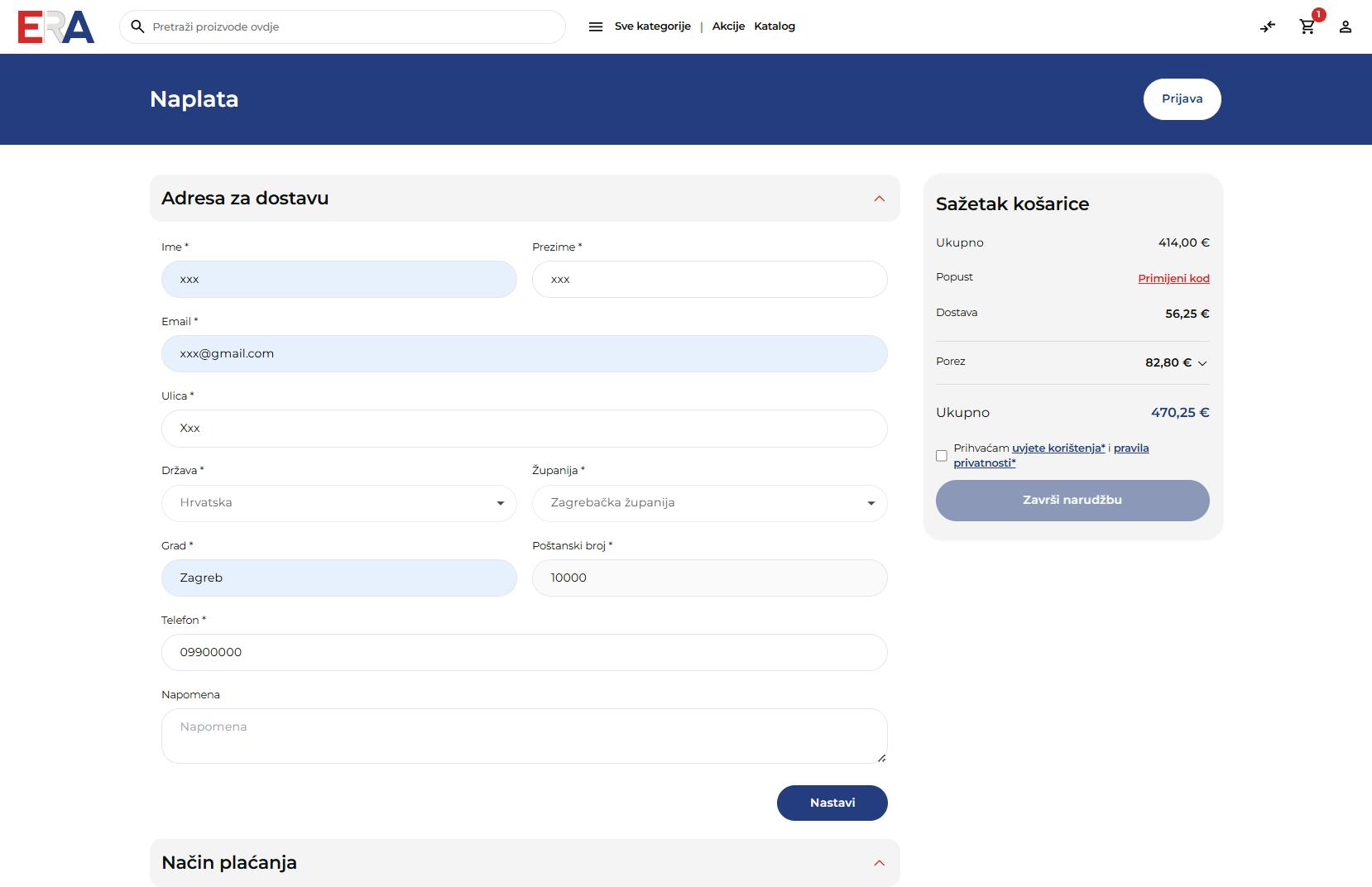Open the hamburger categories menu icon
Screen dimensions: 1372x887
(x=596, y=26)
